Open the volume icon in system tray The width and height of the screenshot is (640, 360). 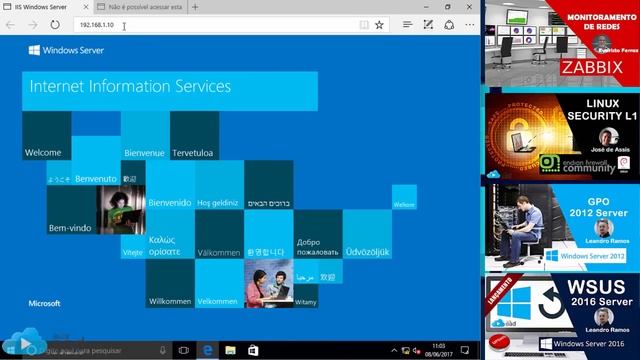coord(416,350)
